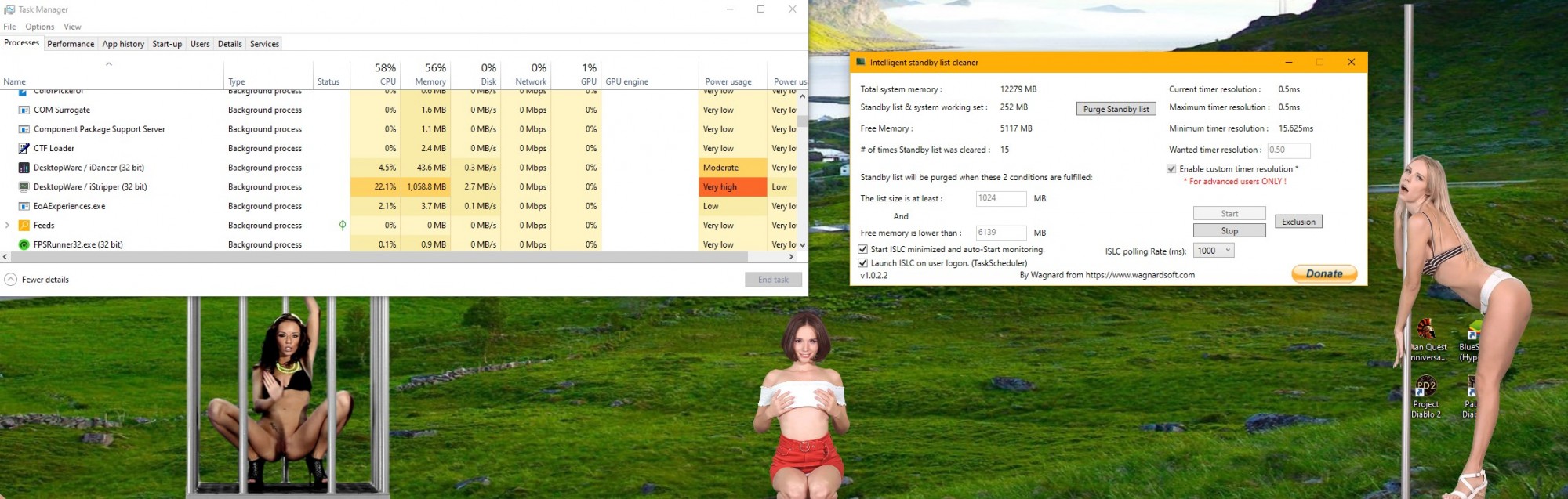Toggle Start ISLC minimized checkbox

pyautogui.click(x=863, y=250)
